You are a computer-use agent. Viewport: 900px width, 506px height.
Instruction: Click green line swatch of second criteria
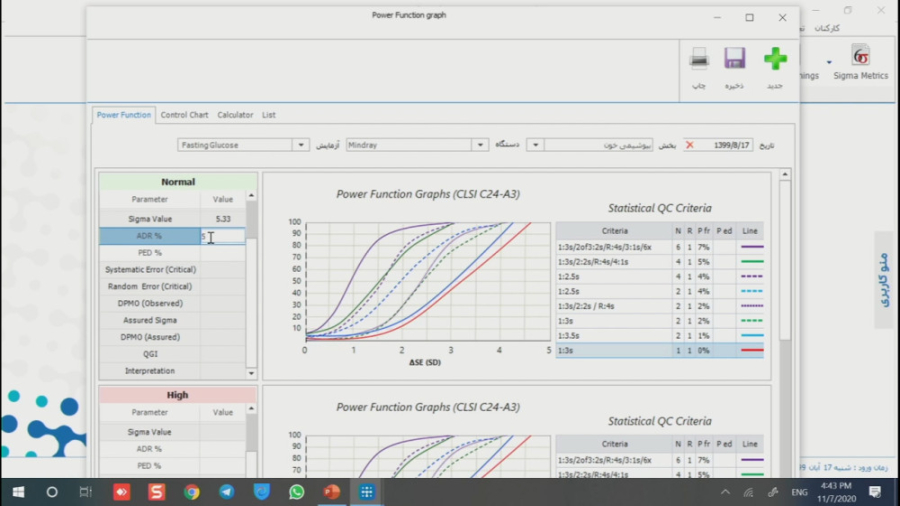[x=752, y=262]
